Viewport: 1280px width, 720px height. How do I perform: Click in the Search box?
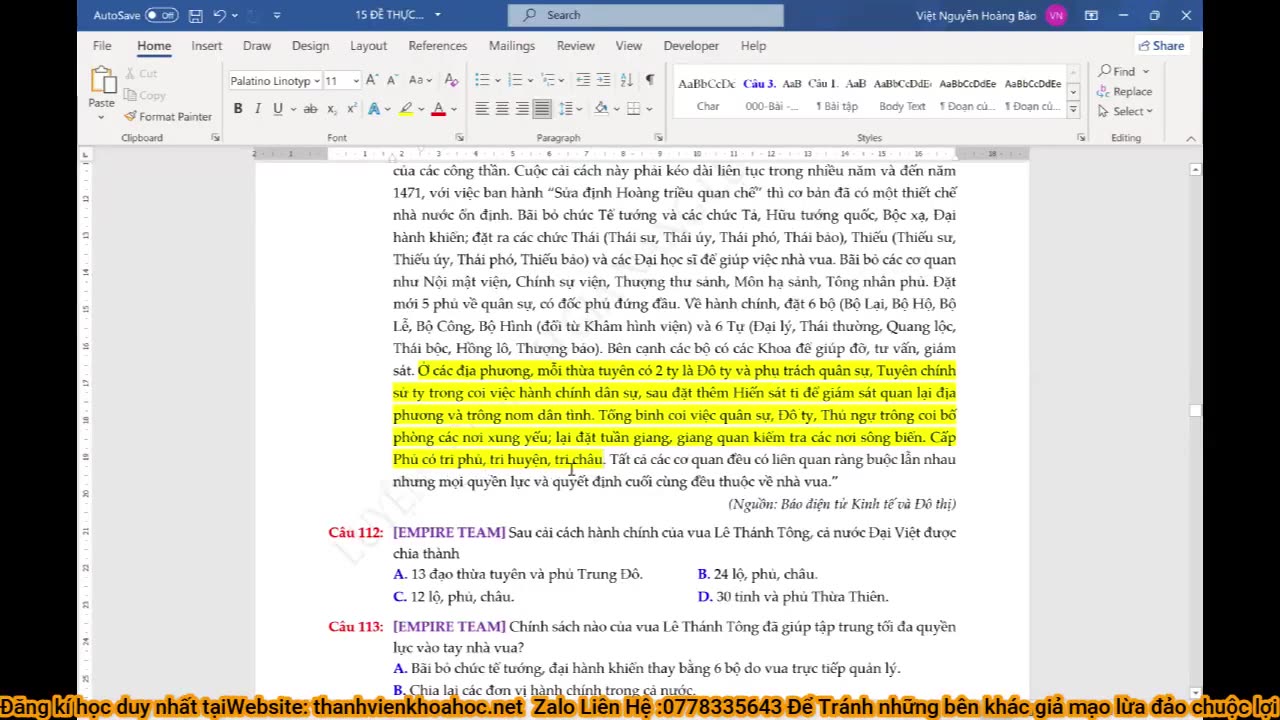(x=646, y=15)
